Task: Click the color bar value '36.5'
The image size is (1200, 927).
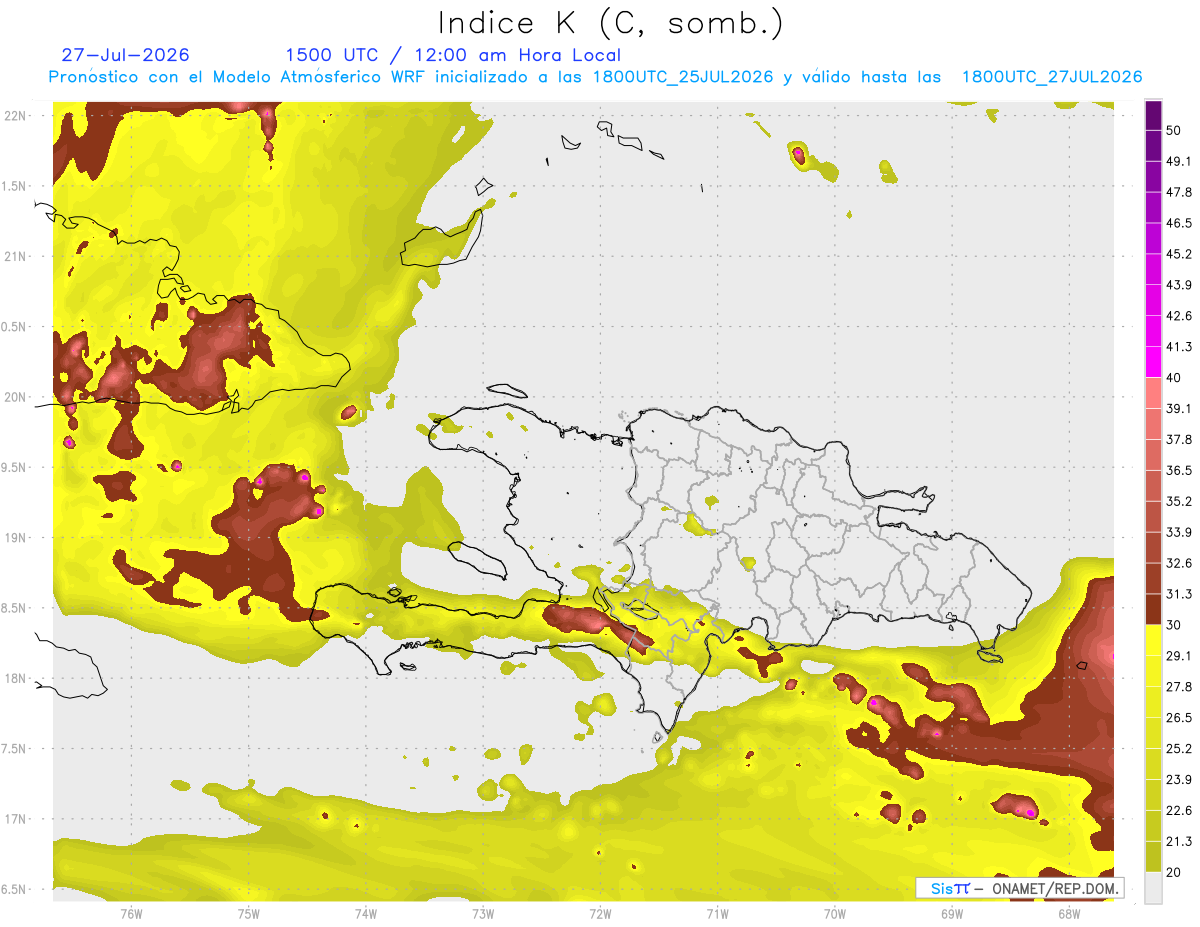Action: [x=1179, y=470]
